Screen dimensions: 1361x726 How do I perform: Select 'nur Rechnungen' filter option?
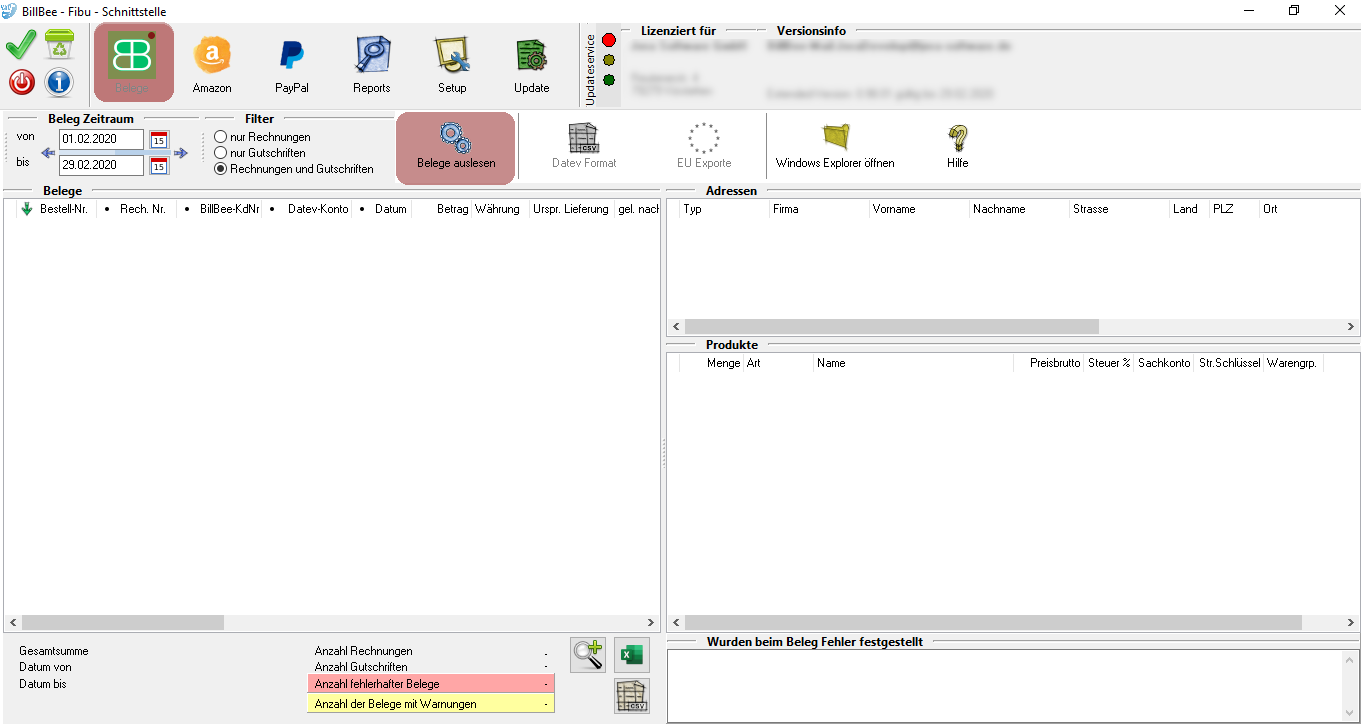tap(221, 137)
